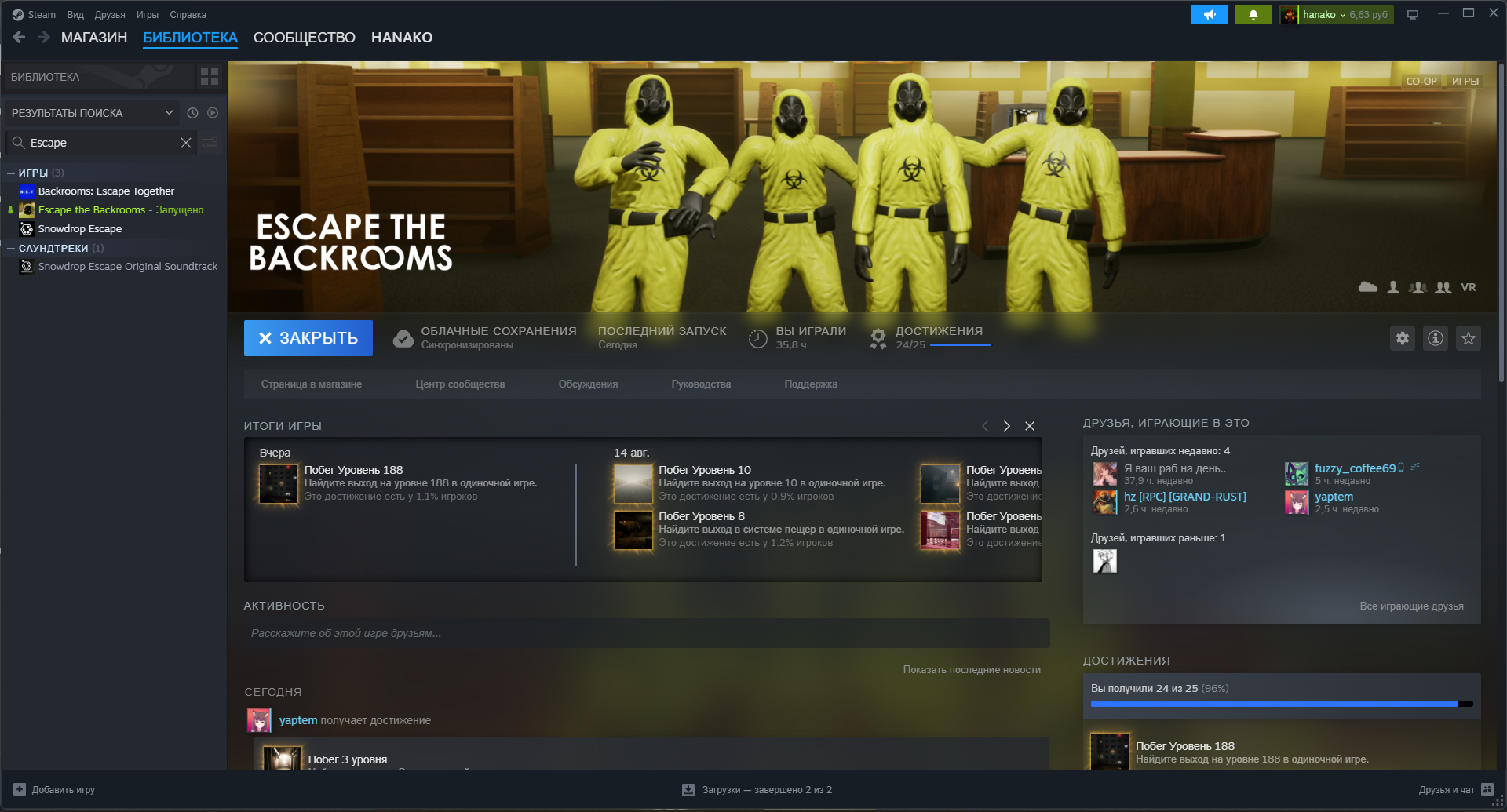Click achievements progress bar under 24/25

click(961, 345)
